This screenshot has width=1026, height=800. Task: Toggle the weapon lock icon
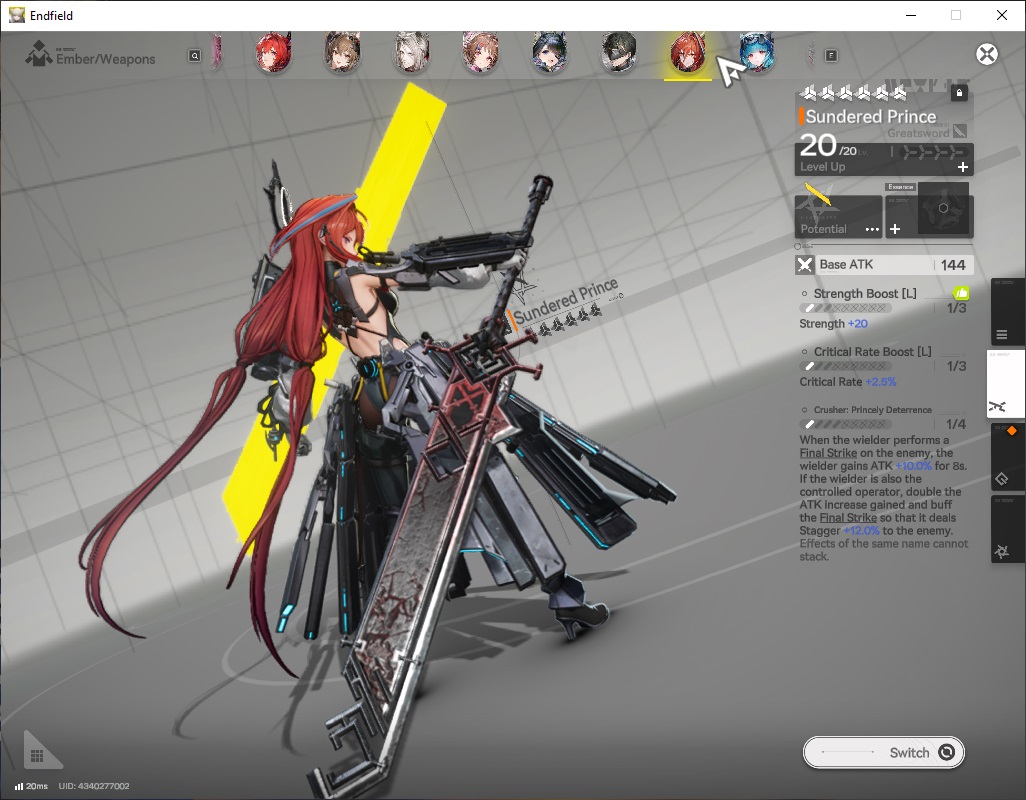pos(959,93)
